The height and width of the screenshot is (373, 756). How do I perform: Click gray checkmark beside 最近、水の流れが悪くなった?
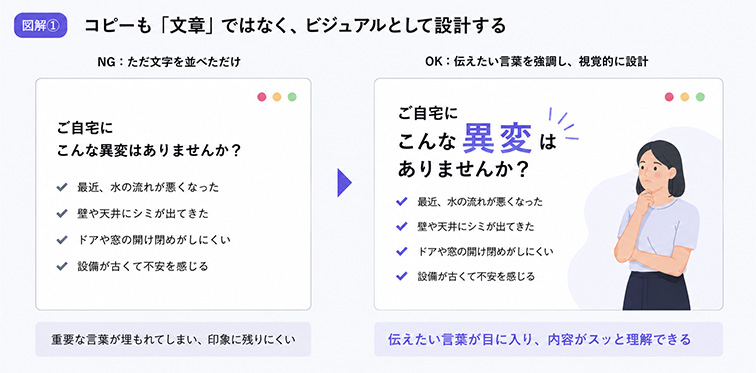coord(62,187)
